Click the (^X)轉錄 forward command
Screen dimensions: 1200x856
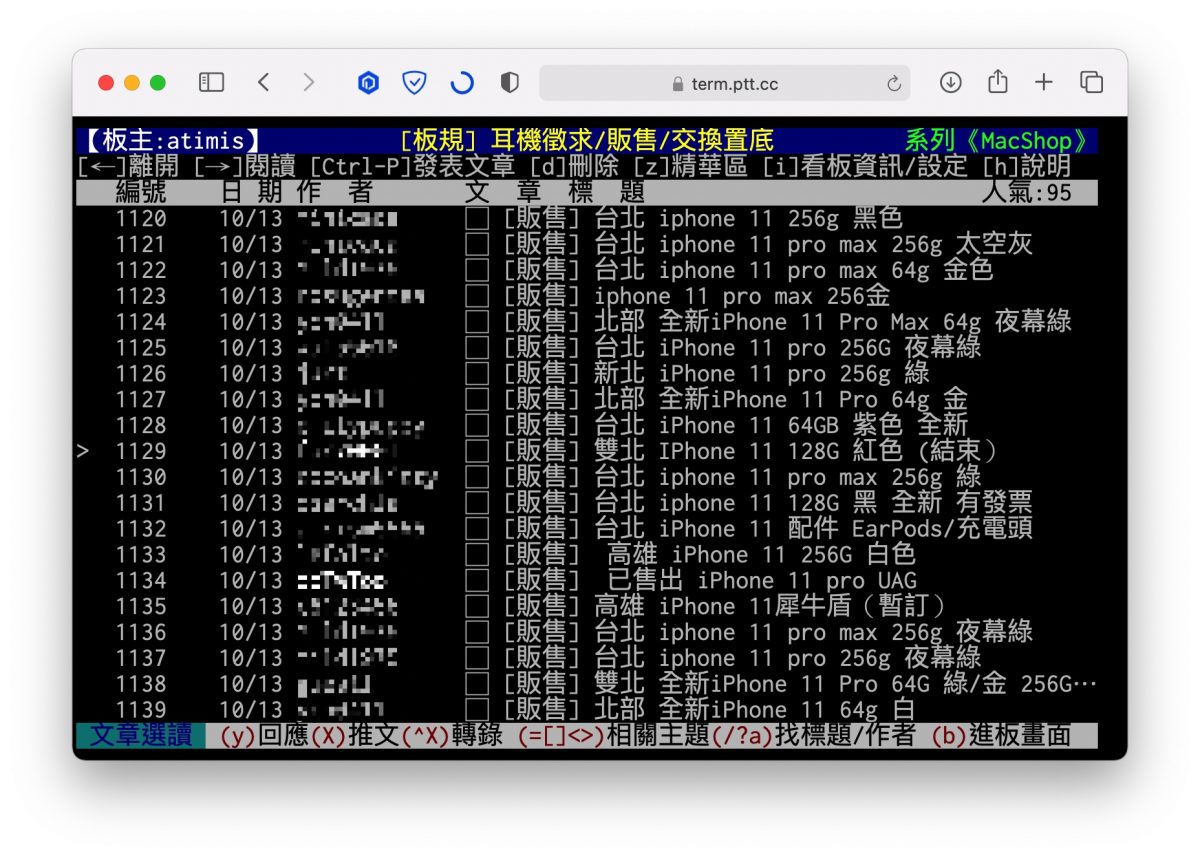pos(451,736)
